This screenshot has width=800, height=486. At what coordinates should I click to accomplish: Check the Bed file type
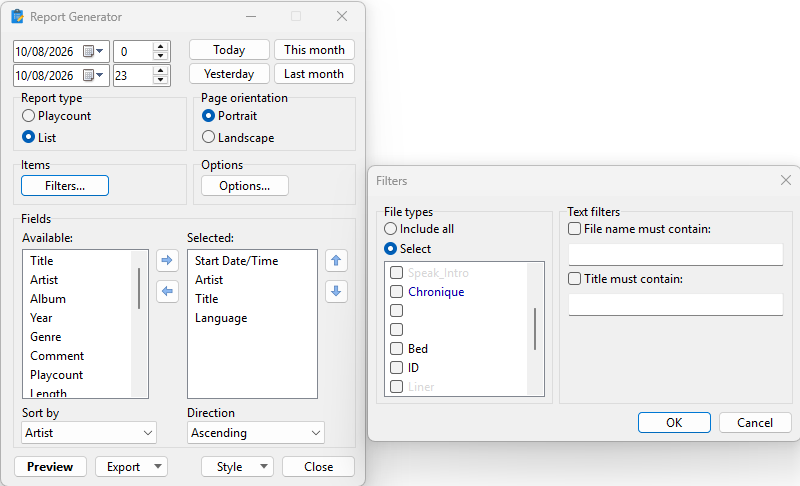[x=396, y=348]
